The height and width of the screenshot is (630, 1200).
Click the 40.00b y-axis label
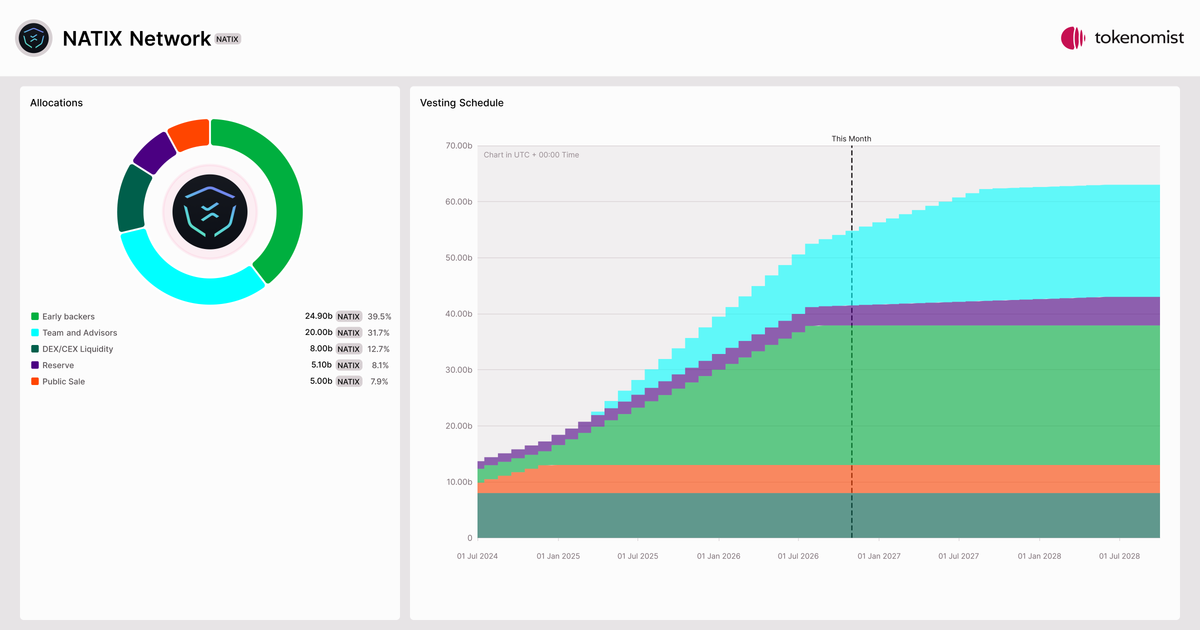[x=459, y=314]
